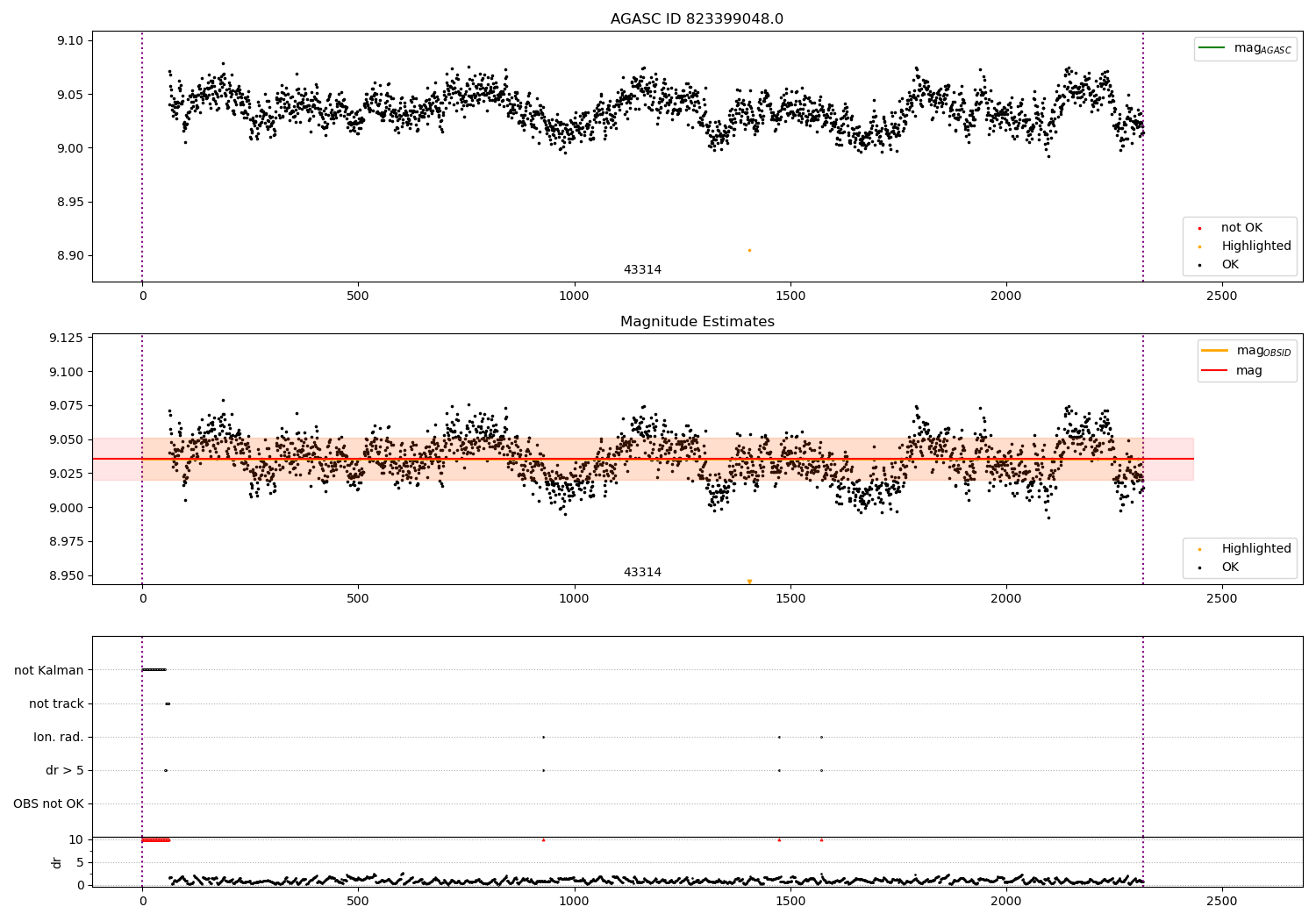Click the 9.125 tick label on middle plot
The height and width of the screenshot is (921, 1316).
[68, 338]
